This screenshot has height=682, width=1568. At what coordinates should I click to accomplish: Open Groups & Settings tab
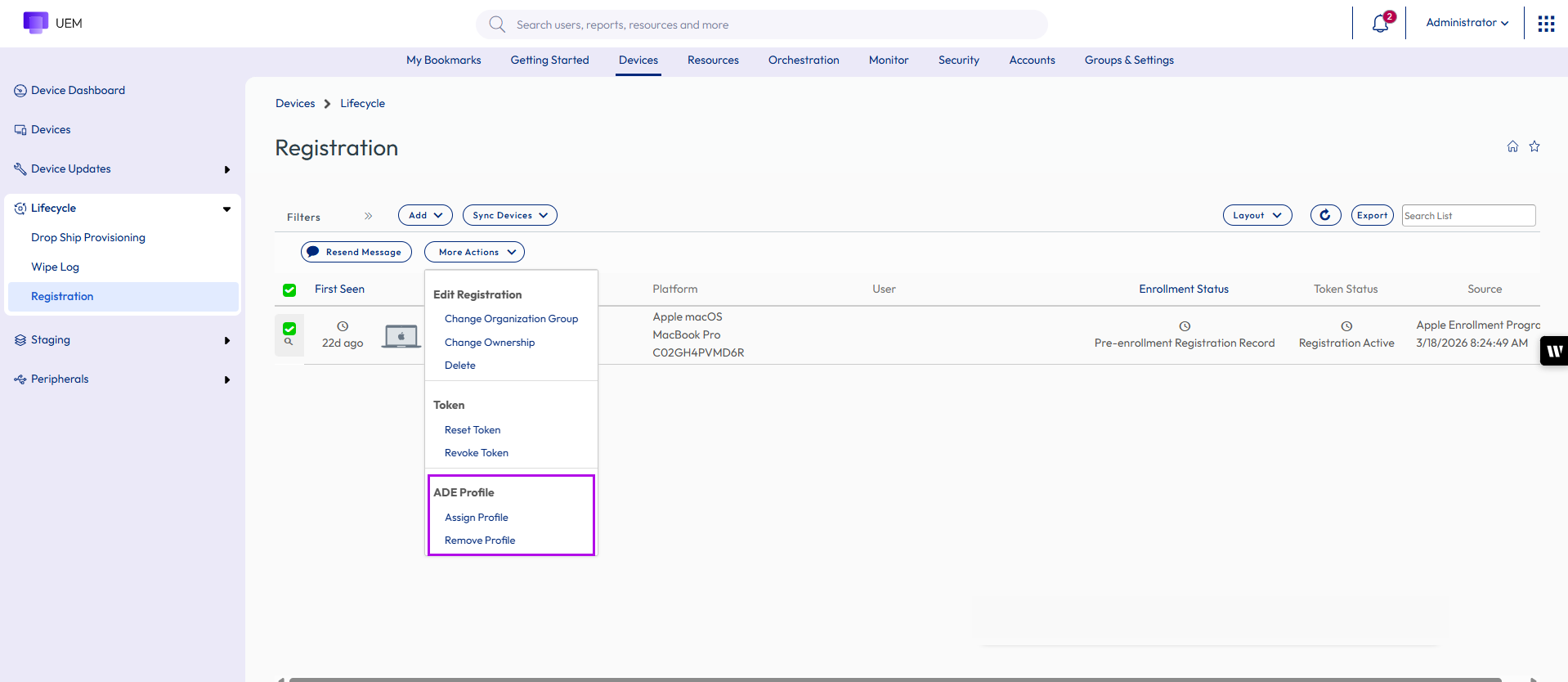[x=1129, y=61]
